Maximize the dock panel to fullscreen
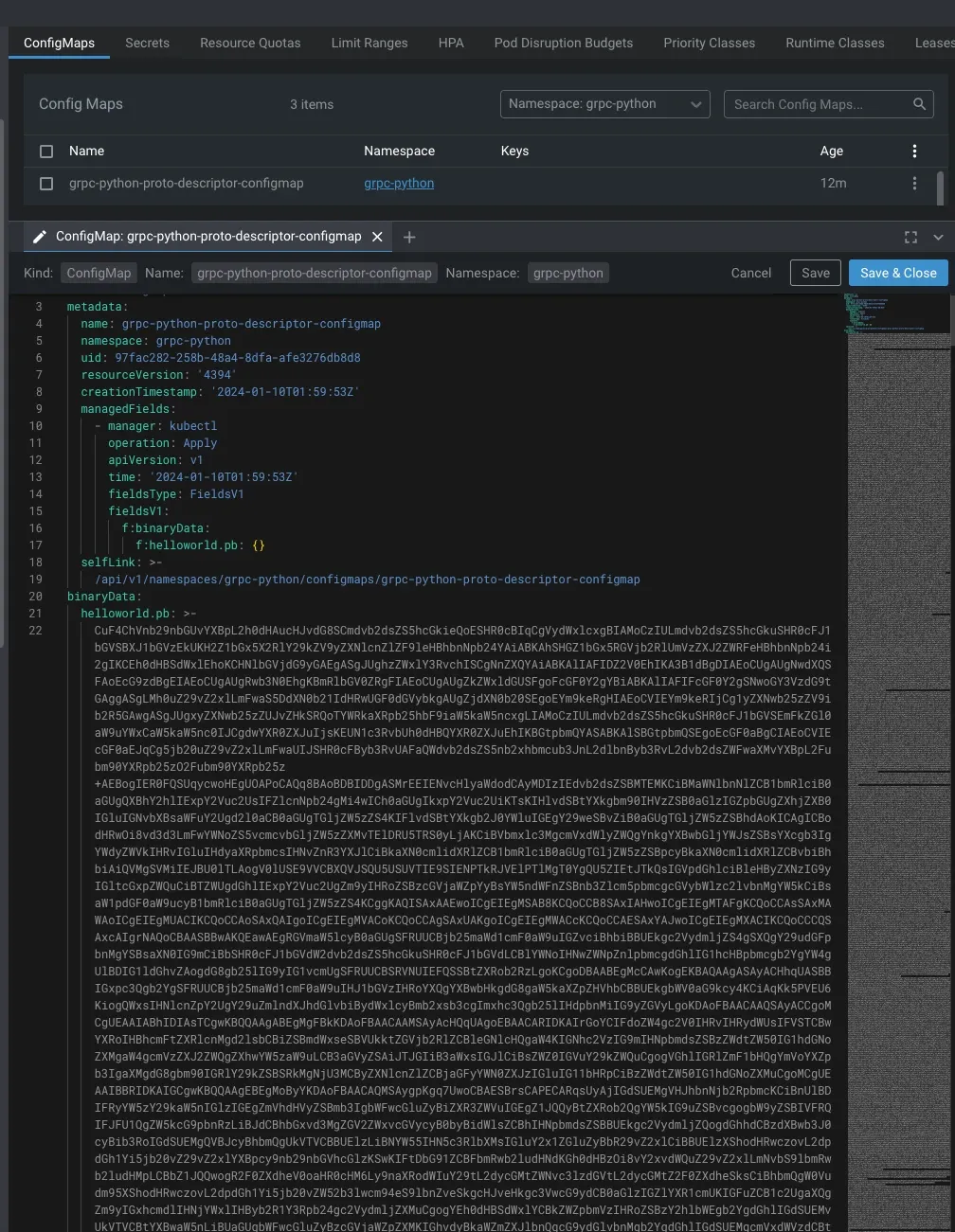Viewport: 955px width, 1232px height. click(x=910, y=237)
